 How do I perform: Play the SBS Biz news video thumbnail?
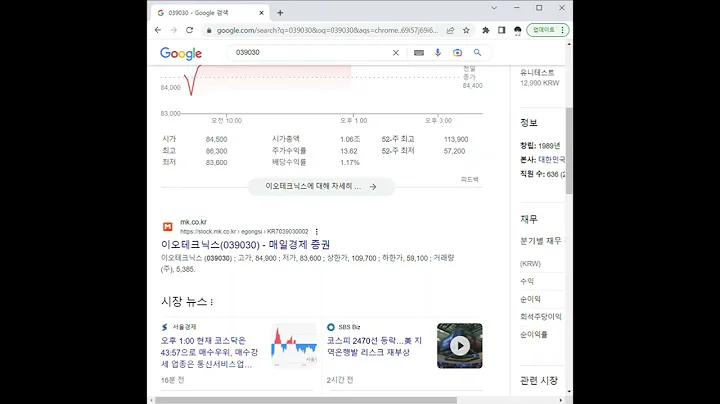click(460, 346)
